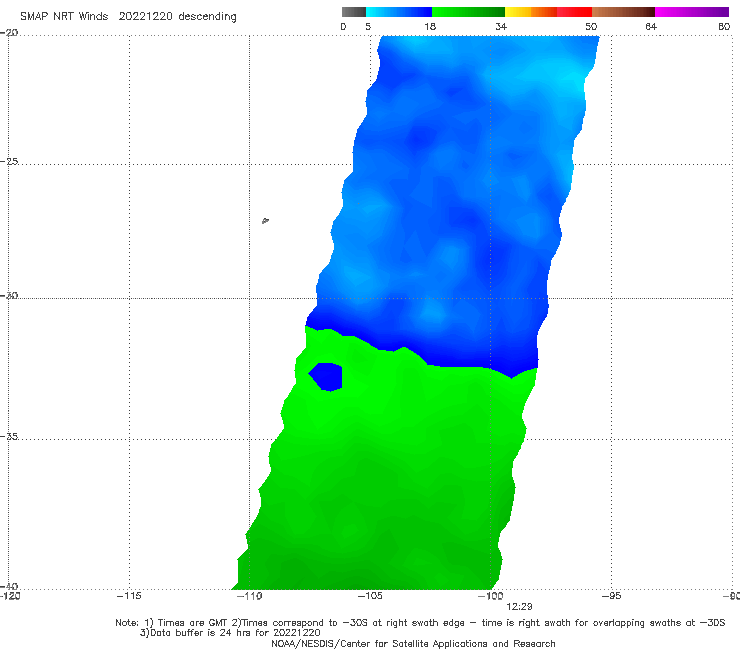Click the color bar label 5
Screen dimensions: 740x650
[x=368, y=26]
